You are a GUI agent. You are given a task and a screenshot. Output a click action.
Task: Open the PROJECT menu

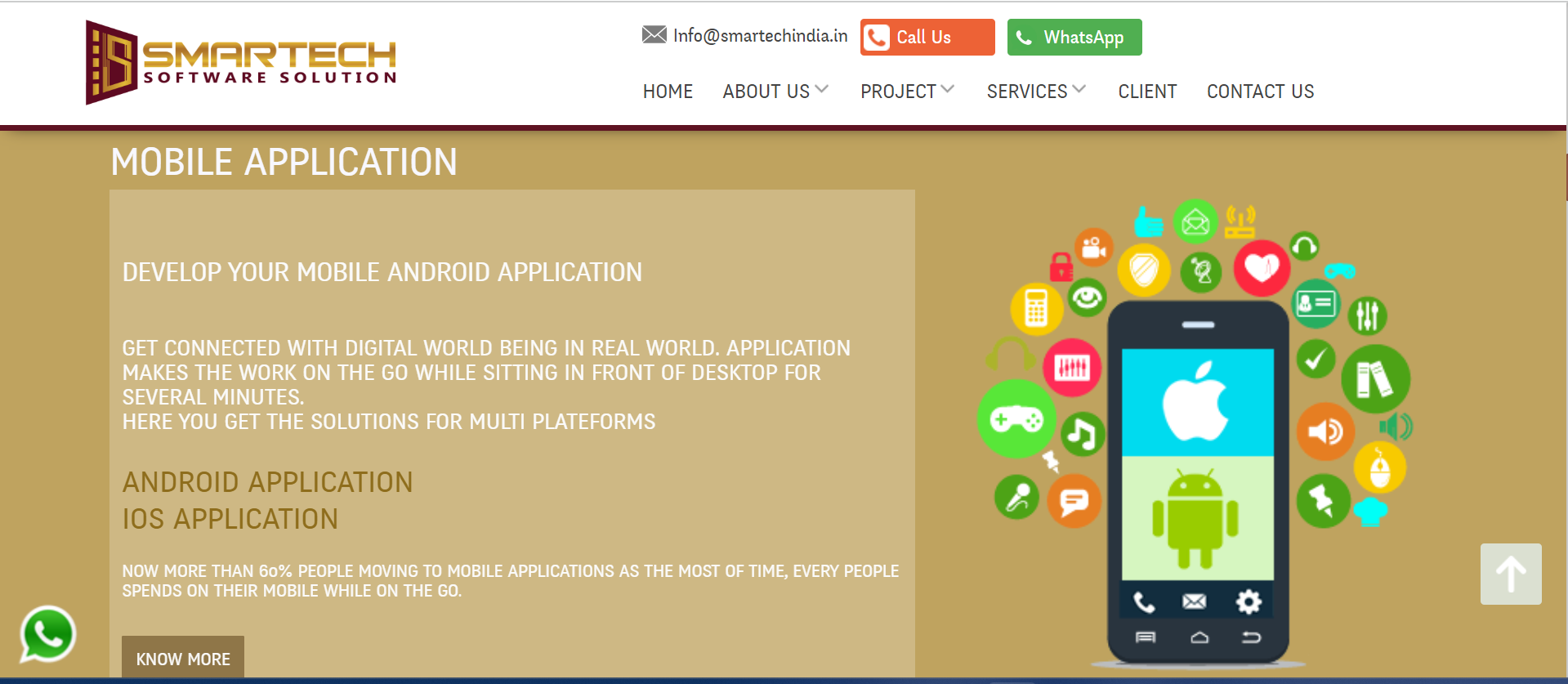click(x=898, y=92)
